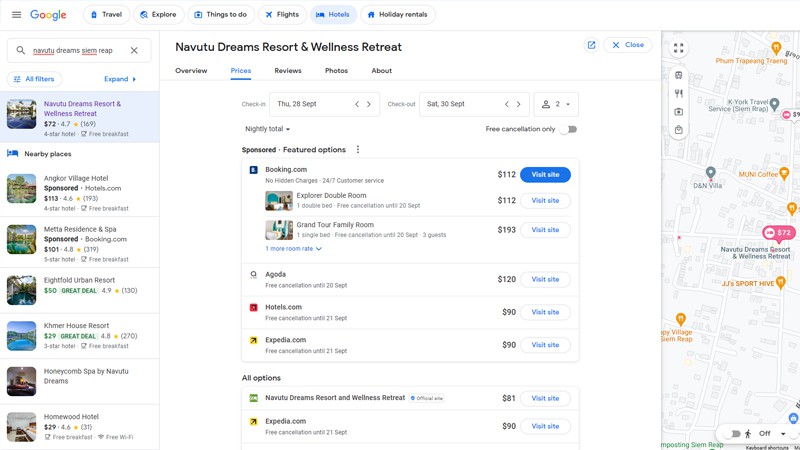The width and height of the screenshot is (800, 450).
Task: Open the Flights tab in top navigation
Action: (x=282, y=15)
